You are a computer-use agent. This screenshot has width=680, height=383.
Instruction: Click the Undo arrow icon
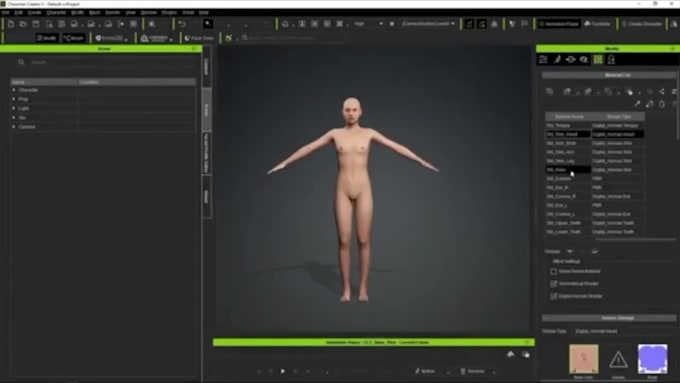tap(182, 24)
